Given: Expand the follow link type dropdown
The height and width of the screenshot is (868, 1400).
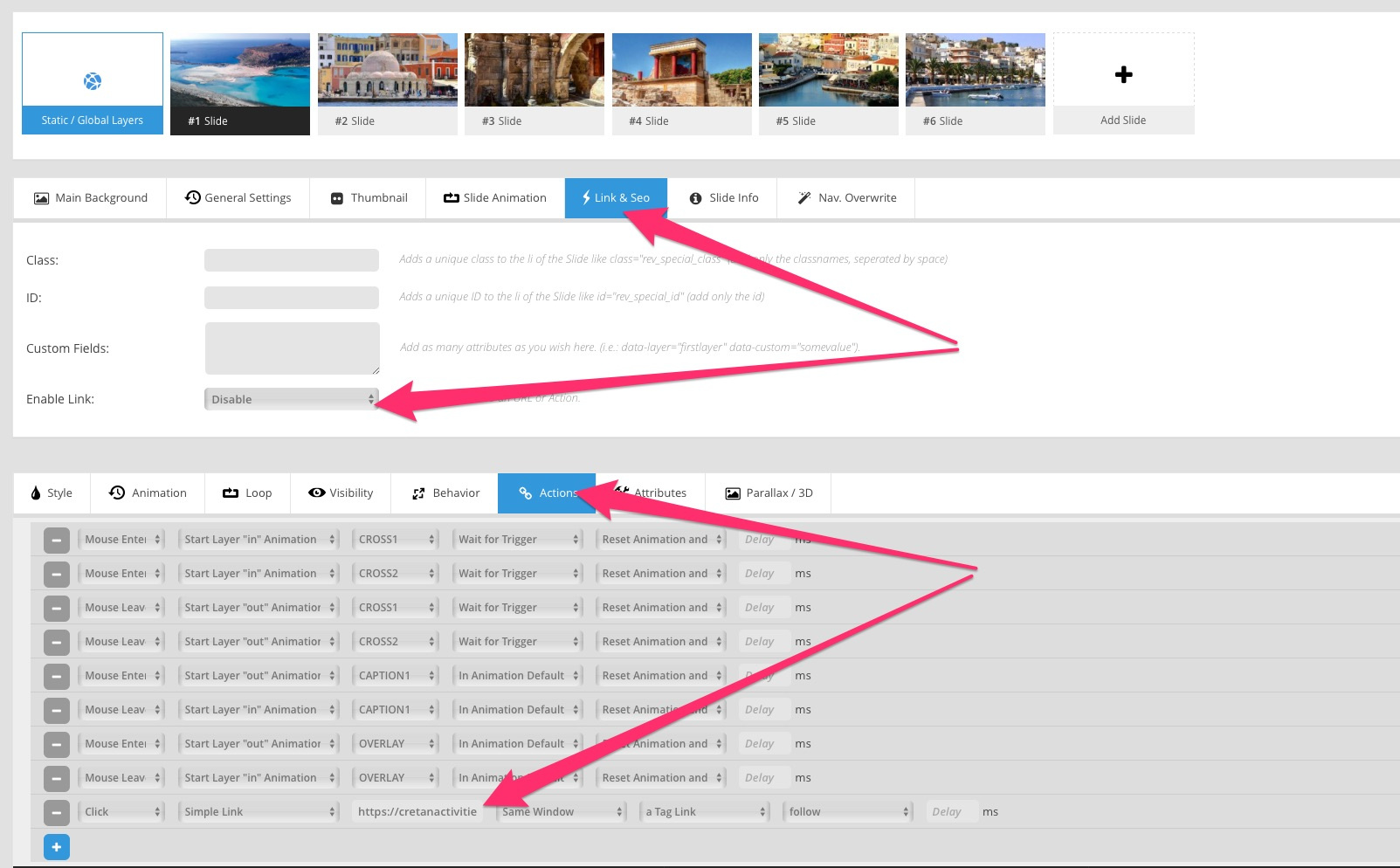Looking at the screenshot, I should coord(848,812).
